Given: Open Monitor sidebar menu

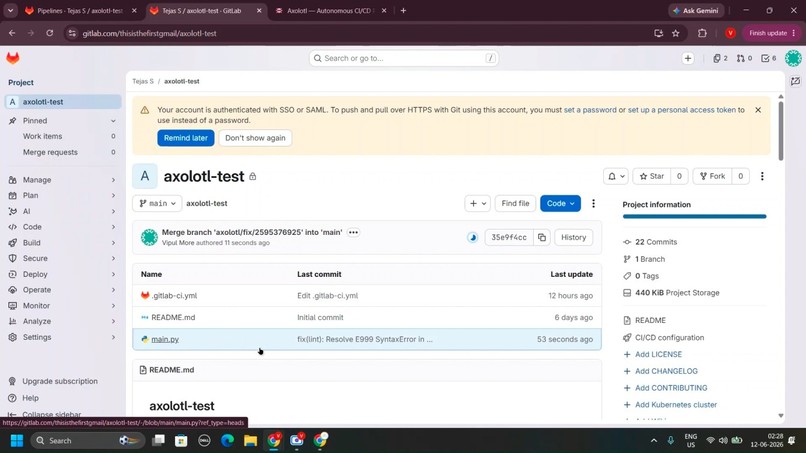Looking at the screenshot, I should point(63,305).
